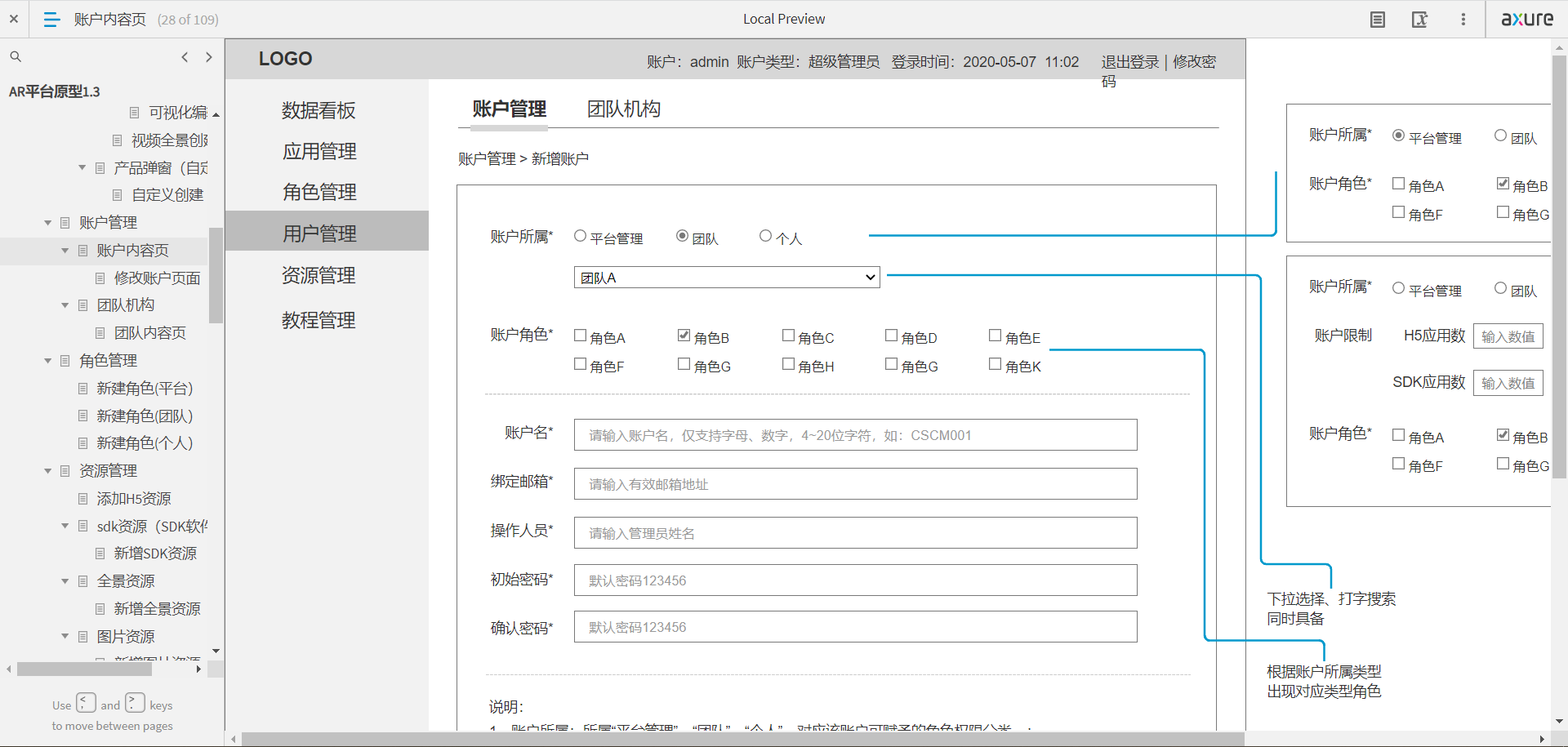
Task: Click the Axure logo
Action: 1527,19
